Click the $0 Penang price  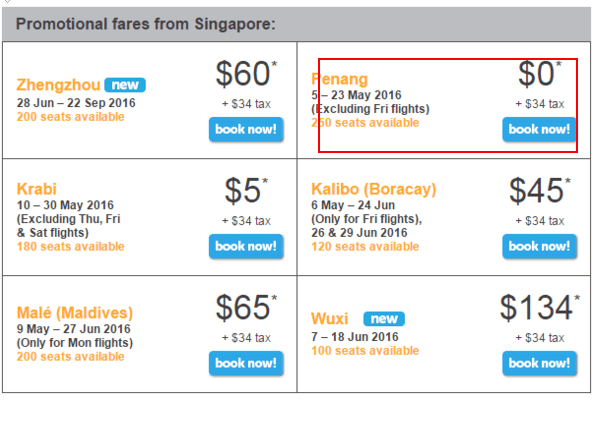tap(540, 73)
